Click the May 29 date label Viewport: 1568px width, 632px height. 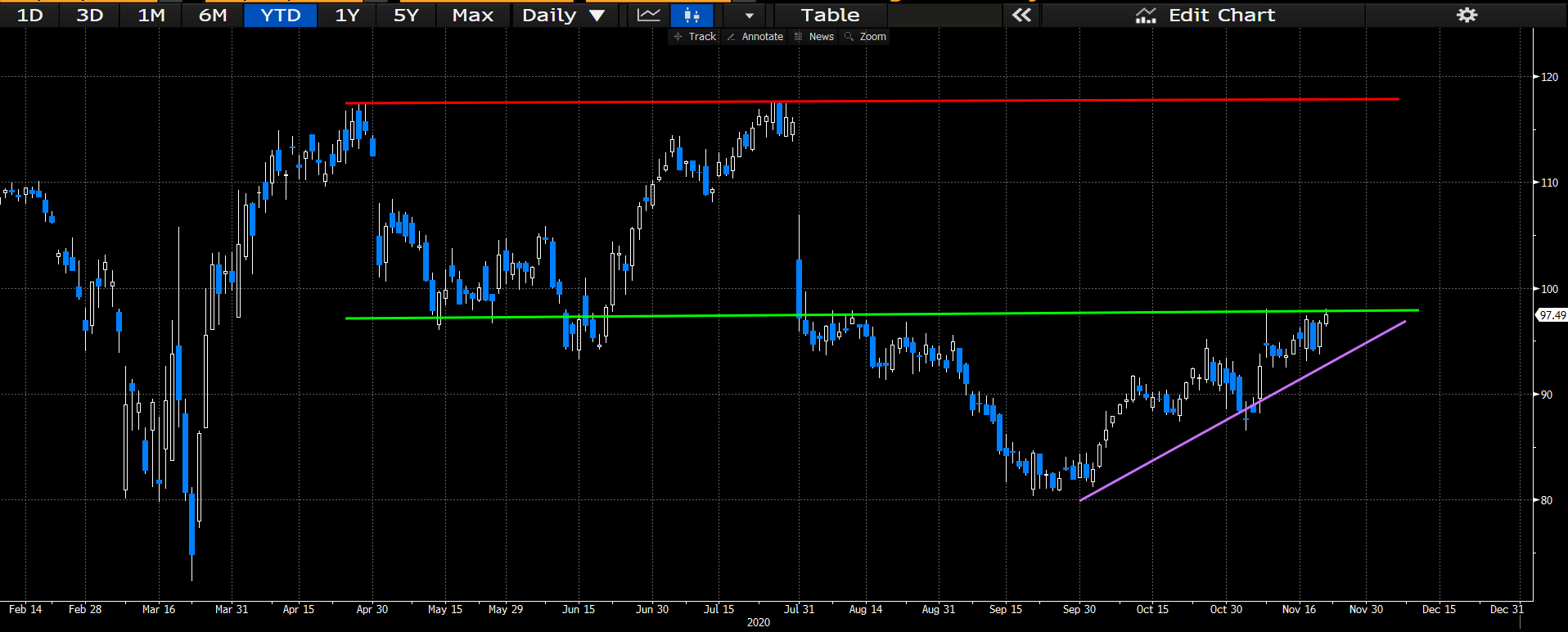506,609
